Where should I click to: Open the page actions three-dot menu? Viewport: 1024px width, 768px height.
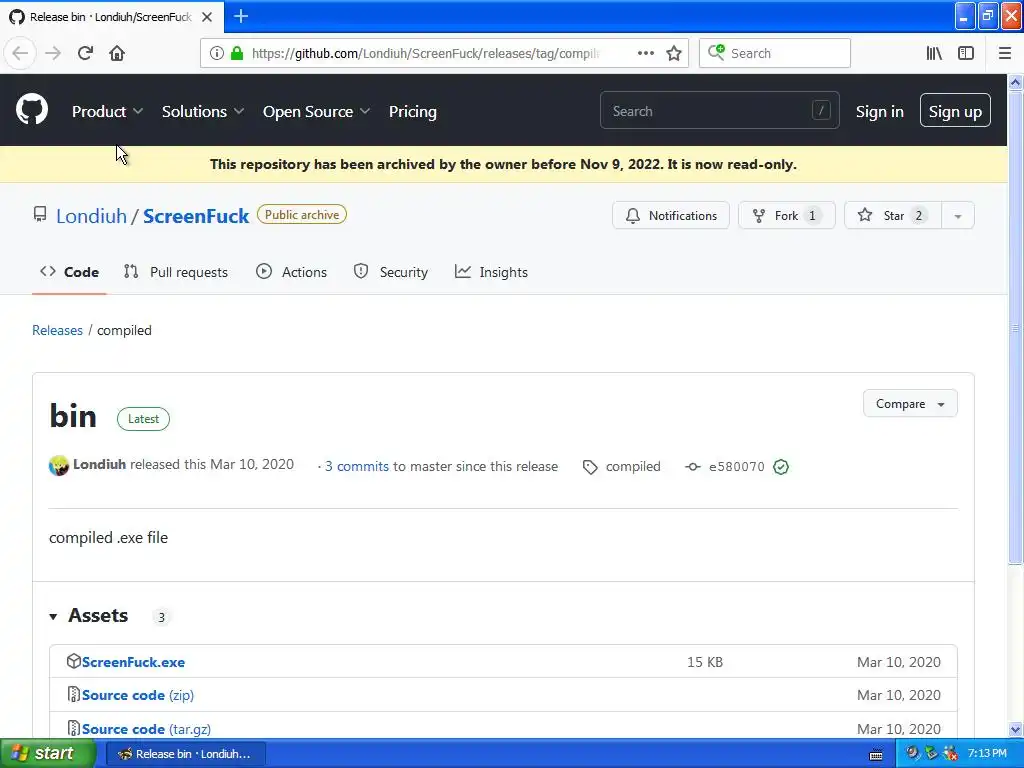[x=646, y=53]
